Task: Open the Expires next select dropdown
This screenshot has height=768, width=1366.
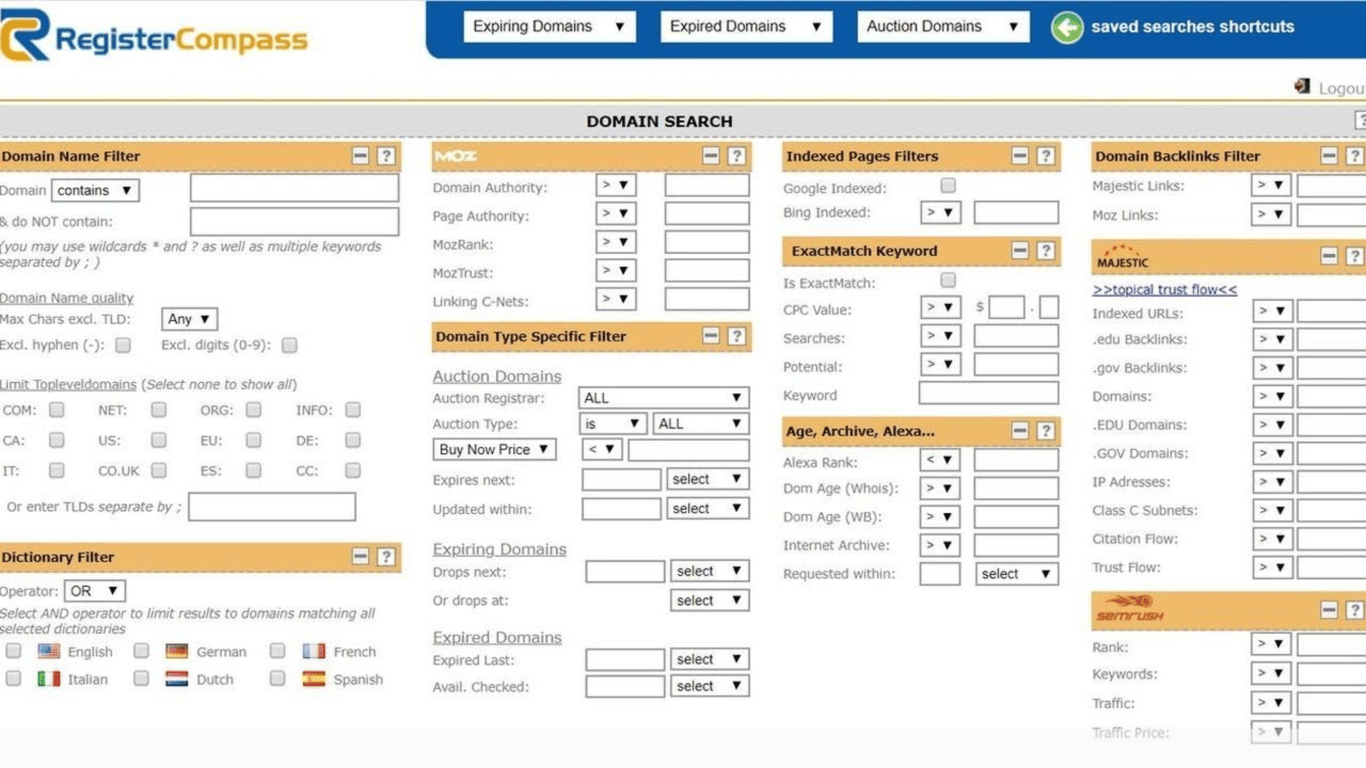Action: [708, 480]
